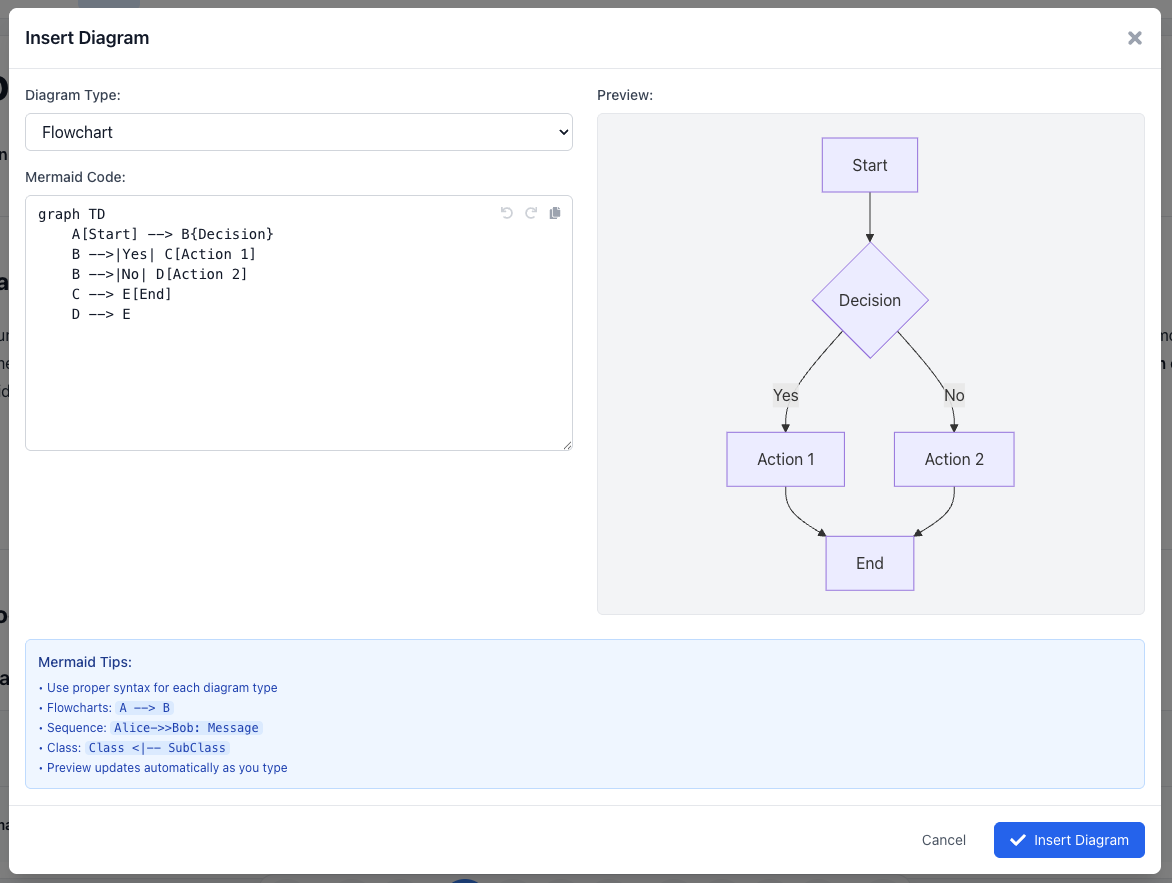Open the Diagram Type dropdown
Image resolution: width=1172 pixels, height=883 pixels.
[x=299, y=132]
